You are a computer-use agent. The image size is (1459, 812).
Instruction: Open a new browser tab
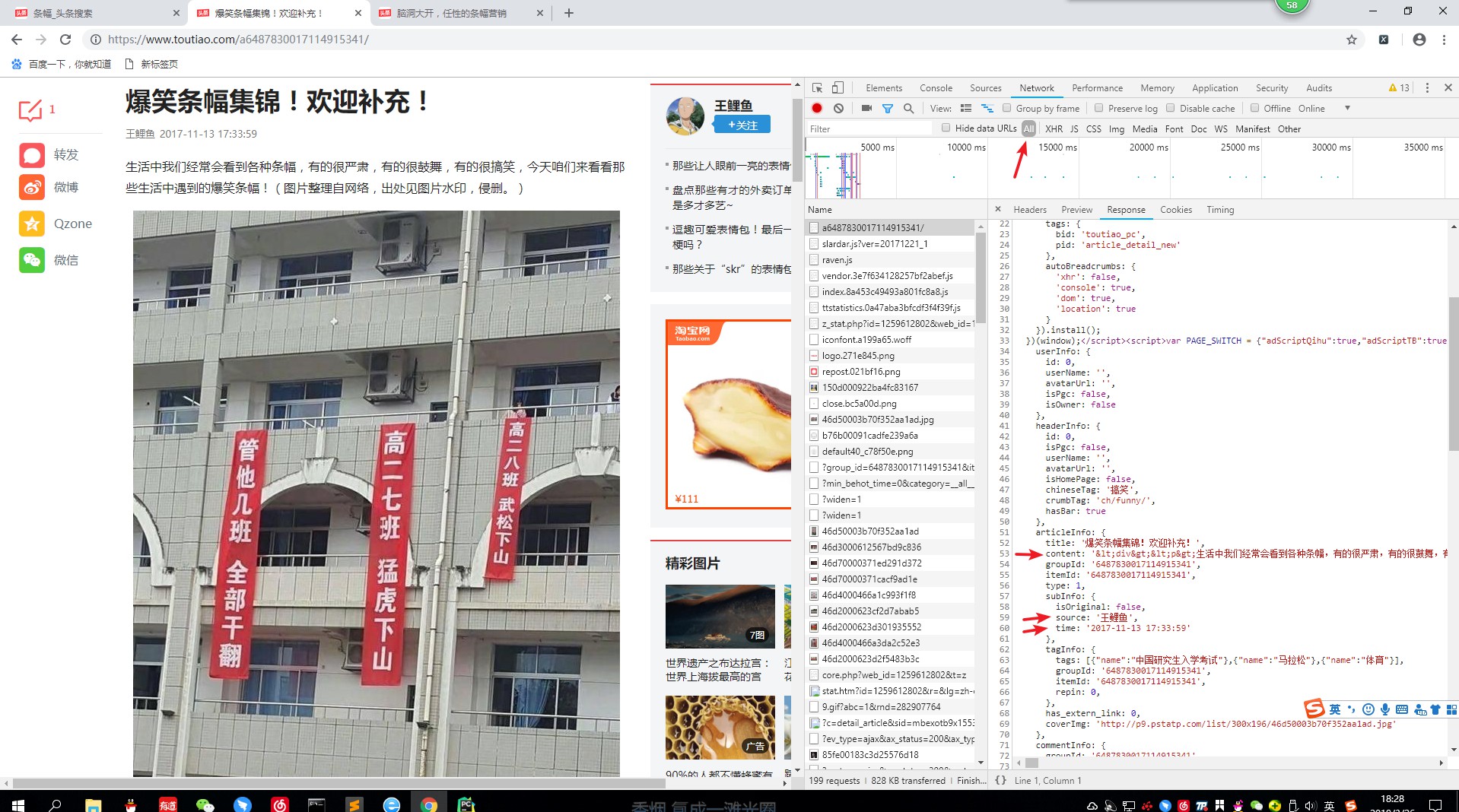(569, 13)
